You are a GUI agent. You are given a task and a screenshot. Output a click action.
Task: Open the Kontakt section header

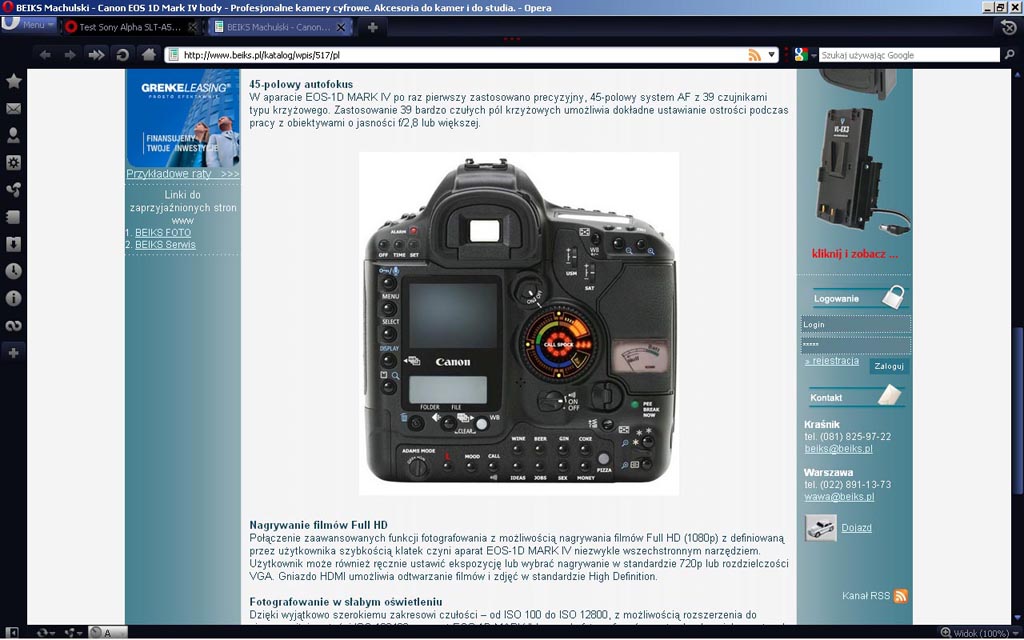click(856, 397)
